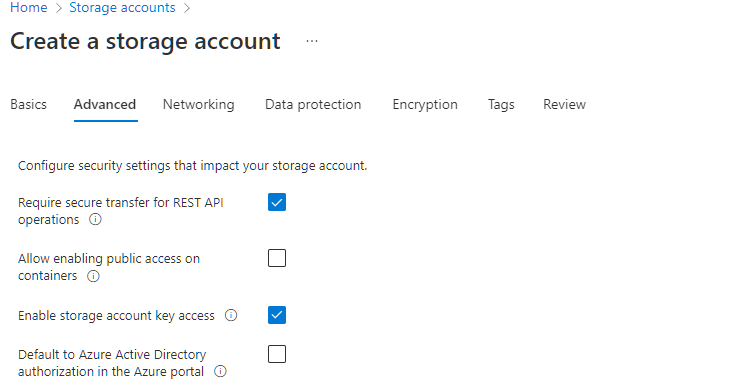Go to Storage accounts breadcrumb
The width and height of the screenshot is (744, 391).
[x=122, y=8]
